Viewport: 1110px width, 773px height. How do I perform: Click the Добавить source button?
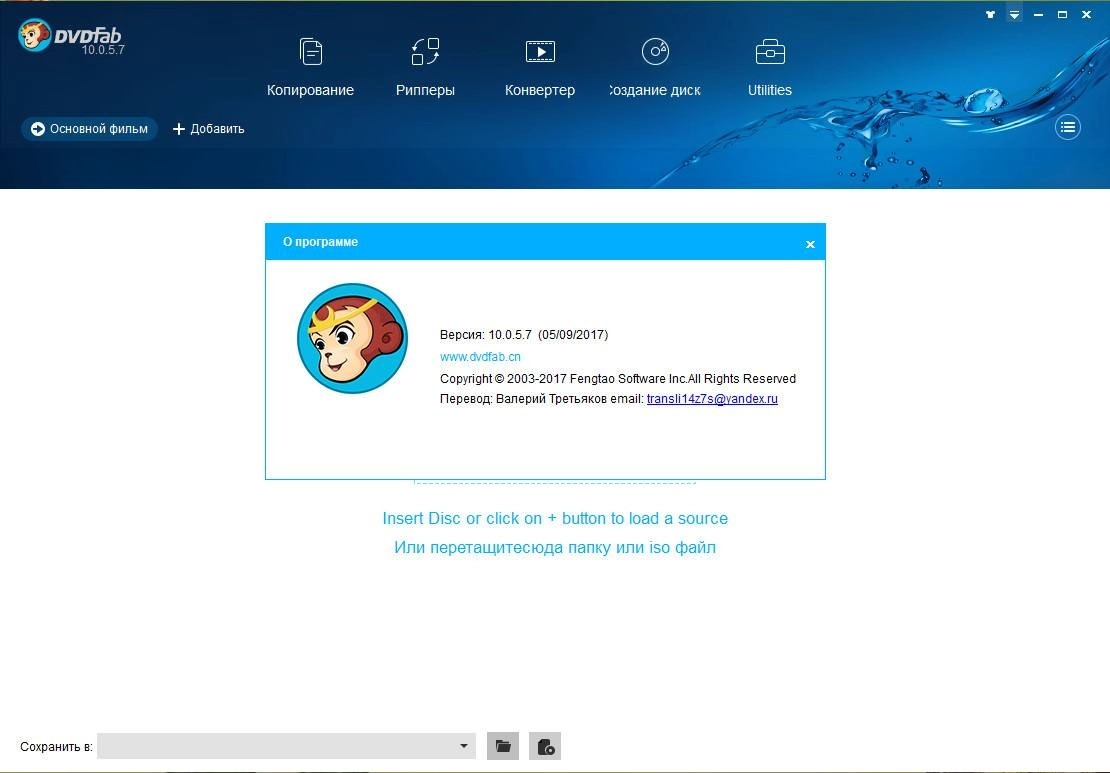(209, 129)
